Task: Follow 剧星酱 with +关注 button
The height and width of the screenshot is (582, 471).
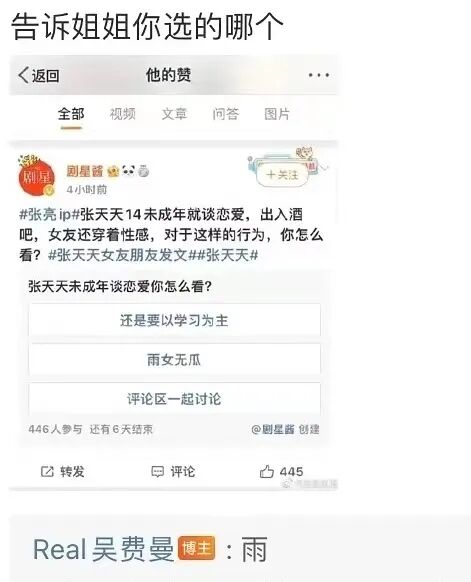Action: point(282,175)
